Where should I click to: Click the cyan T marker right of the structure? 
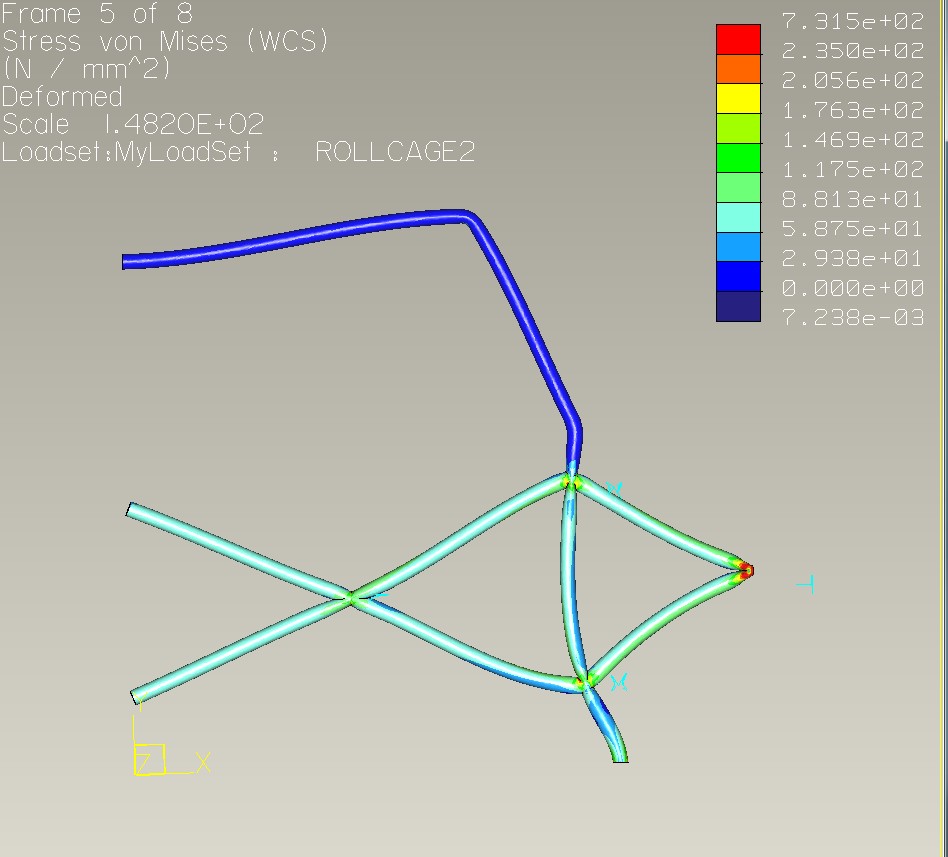[x=806, y=585]
